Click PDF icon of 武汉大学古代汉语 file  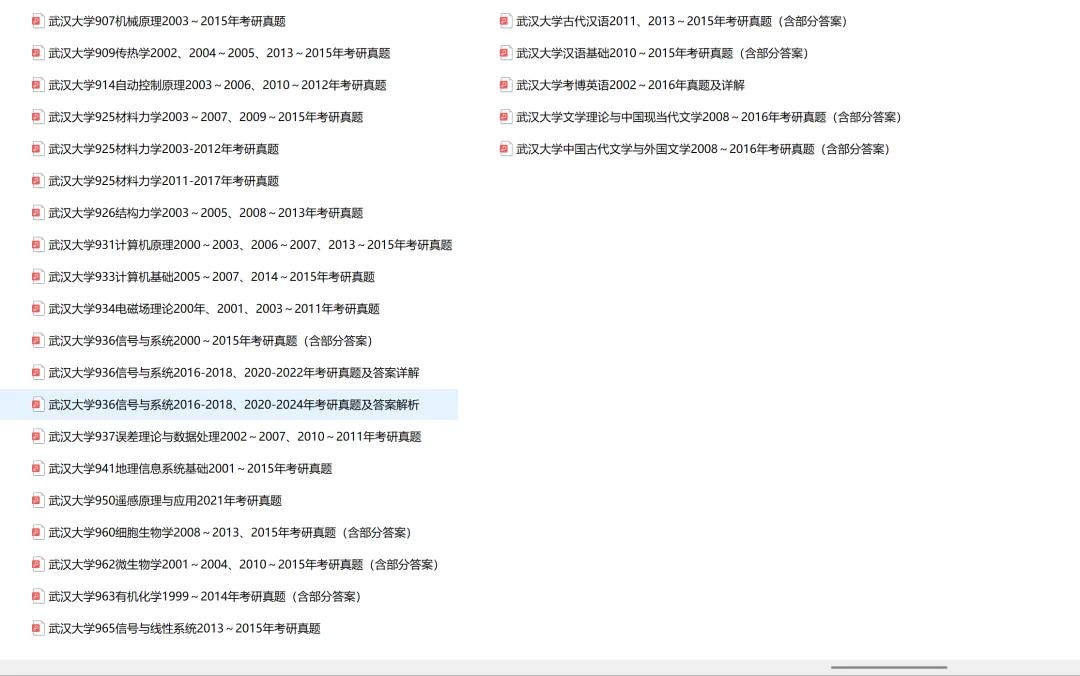506,21
